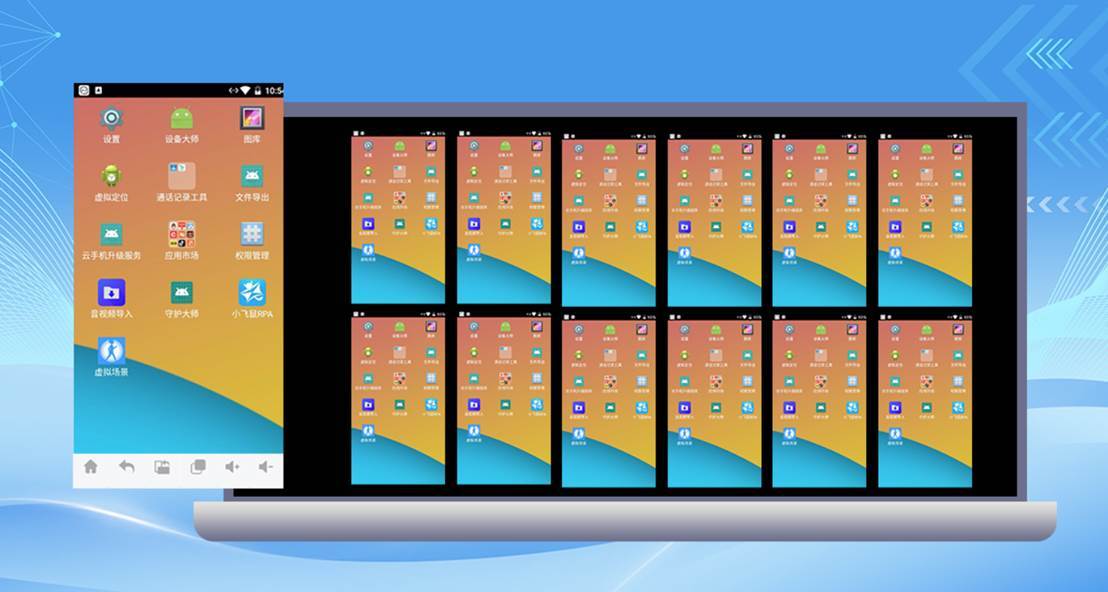
Task: Click the screenshot icon in phone toolbar
Action: [162, 467]
